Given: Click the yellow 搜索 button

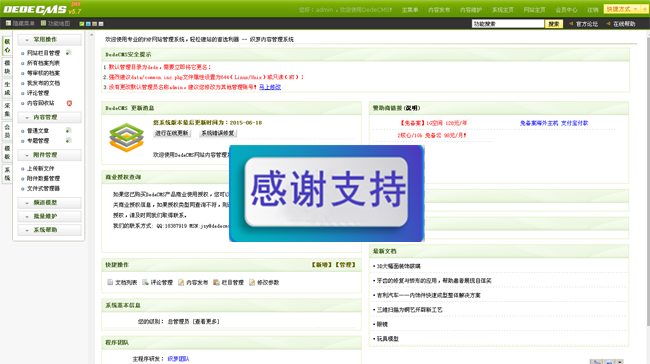Looking at the screenshot, I should pos(554,24).
